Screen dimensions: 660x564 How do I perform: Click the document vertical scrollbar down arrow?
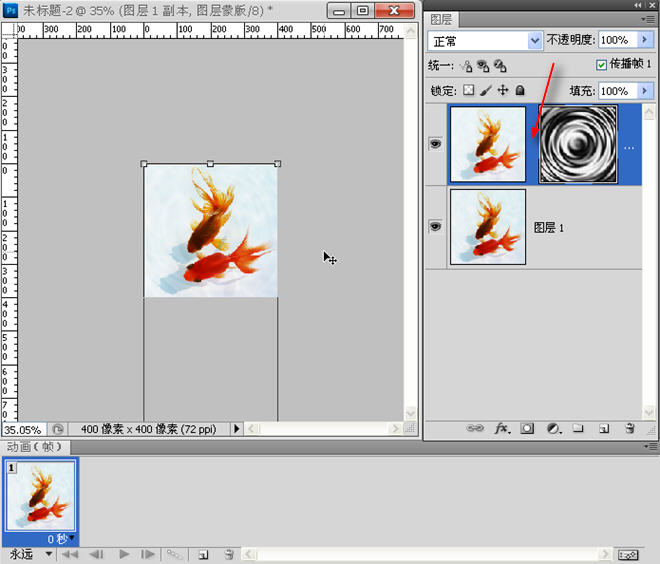[x=410, y=412]
